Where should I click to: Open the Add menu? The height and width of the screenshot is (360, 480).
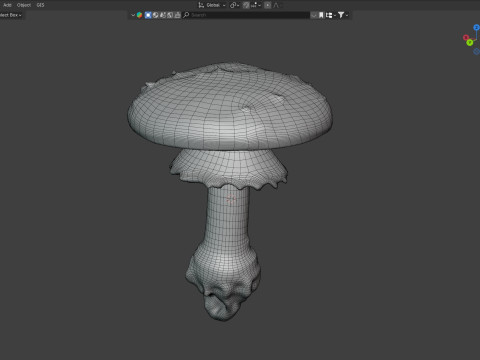(7, 5)
